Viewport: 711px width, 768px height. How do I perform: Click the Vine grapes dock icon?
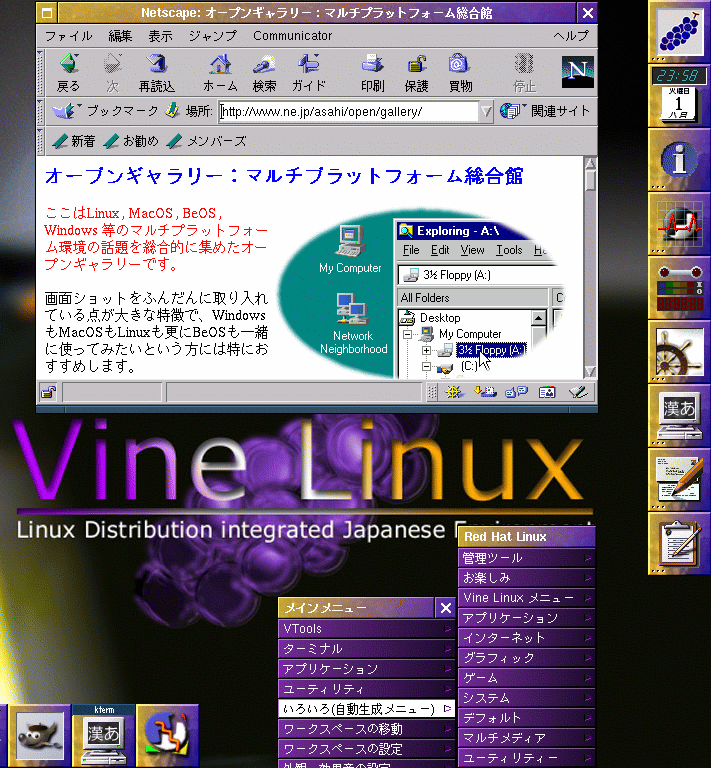click(x=679, y=32)
